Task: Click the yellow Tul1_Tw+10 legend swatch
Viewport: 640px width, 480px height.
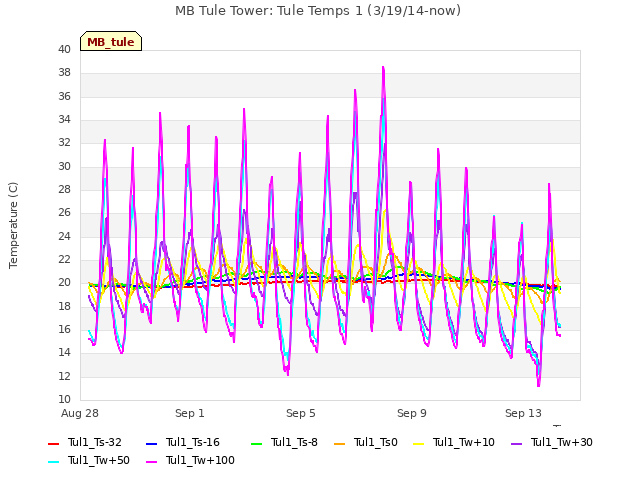Action: pos(418,443)
